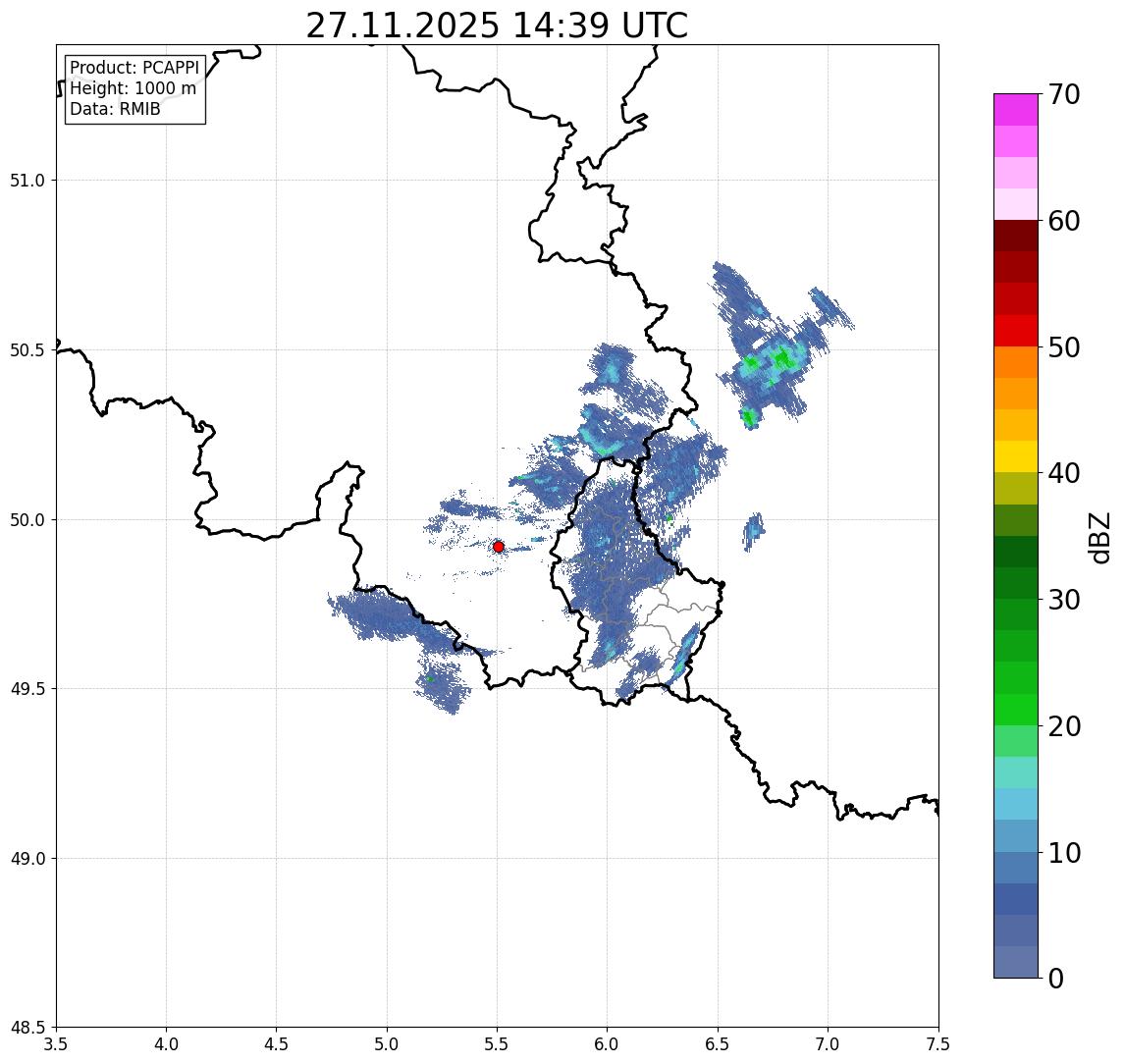1124x1064 pixels.
Task: Click colorbar tick label 40
Action: point(1063,473)
